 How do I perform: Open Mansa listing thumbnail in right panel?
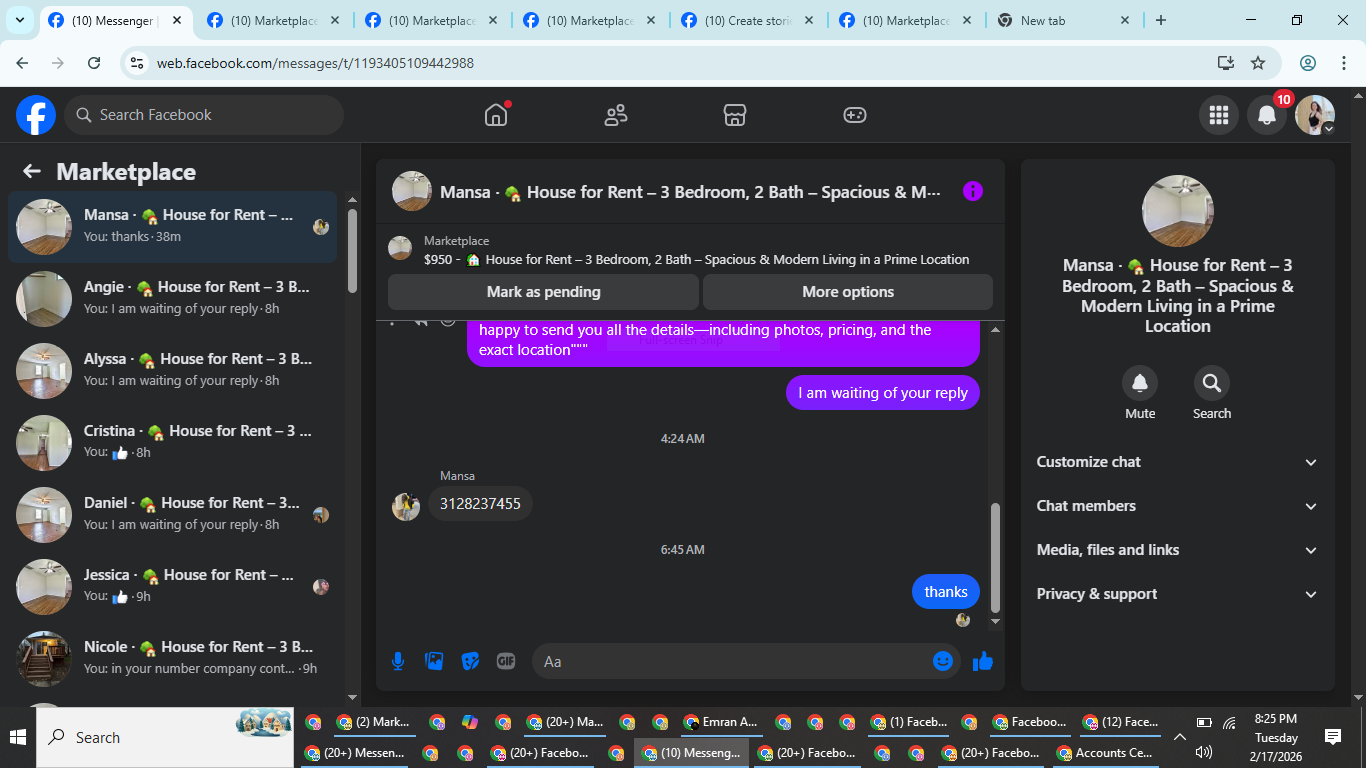[x=1178, y=211]
